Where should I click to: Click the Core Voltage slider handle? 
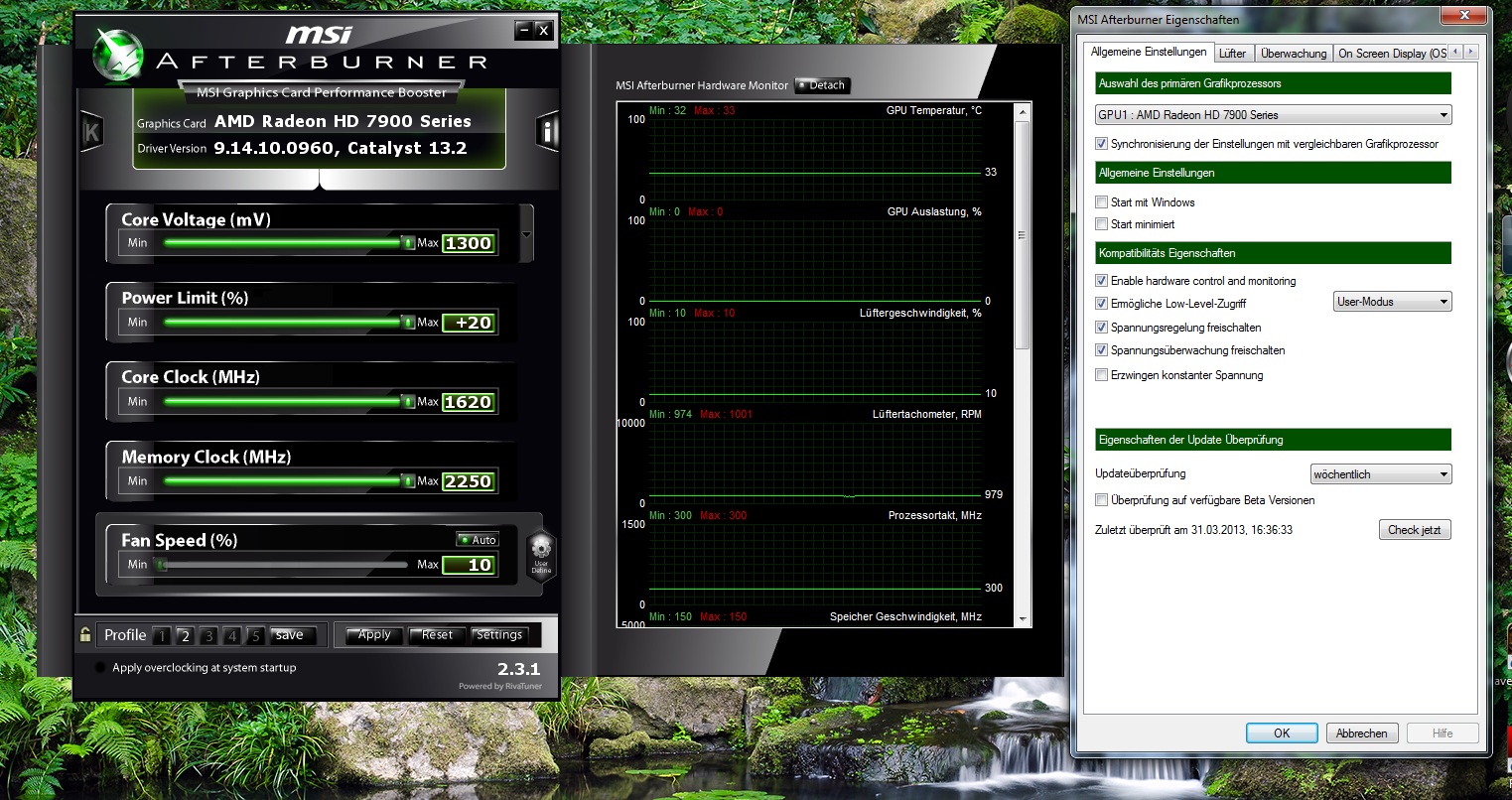408,242
